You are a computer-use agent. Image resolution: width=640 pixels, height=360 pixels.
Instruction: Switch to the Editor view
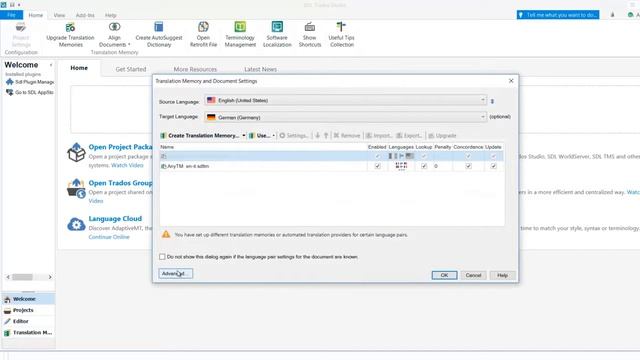click(28, 321)
